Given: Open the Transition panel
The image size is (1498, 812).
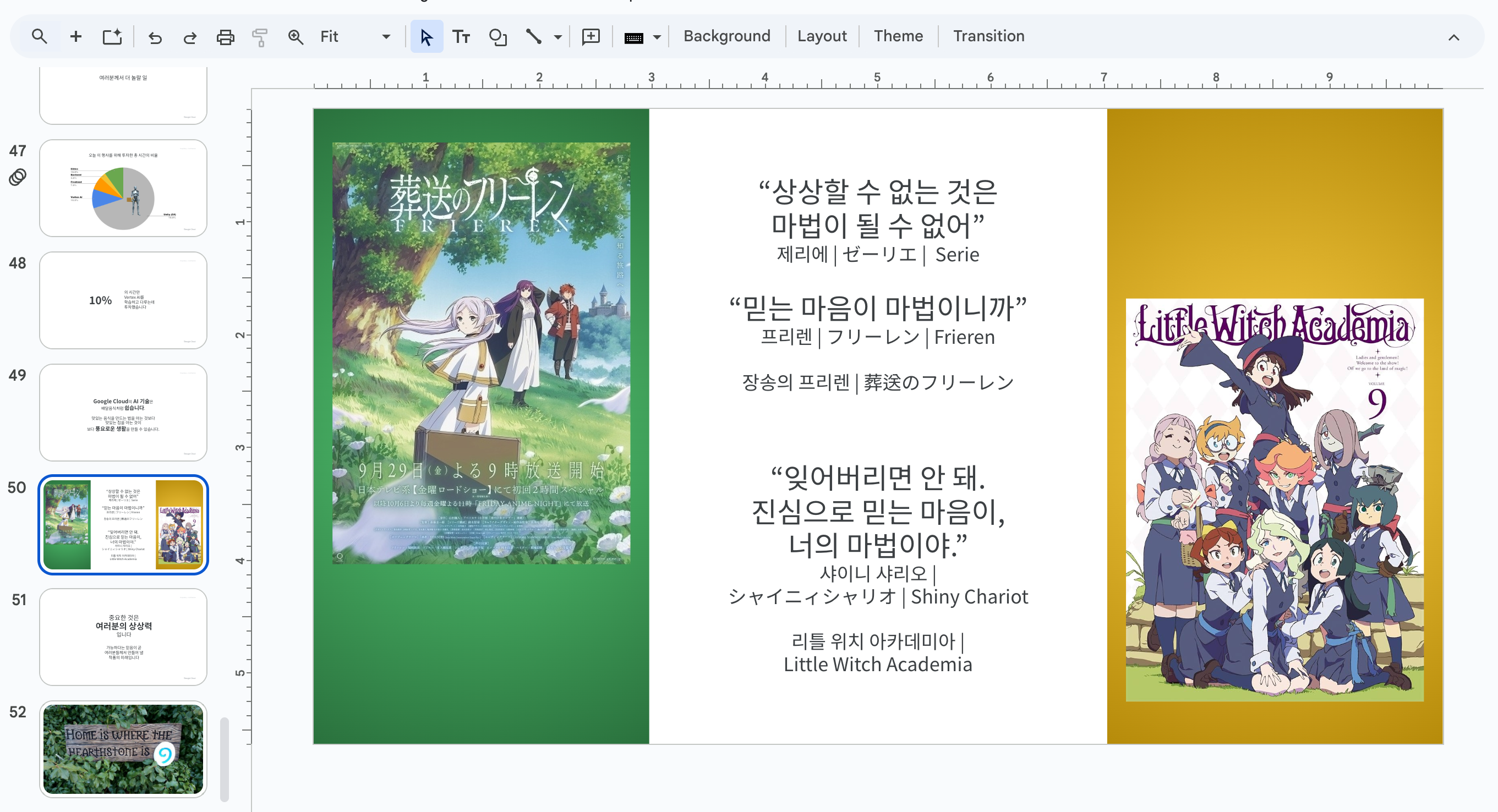Looking at the screenshot, I should [x=988, y=36].
